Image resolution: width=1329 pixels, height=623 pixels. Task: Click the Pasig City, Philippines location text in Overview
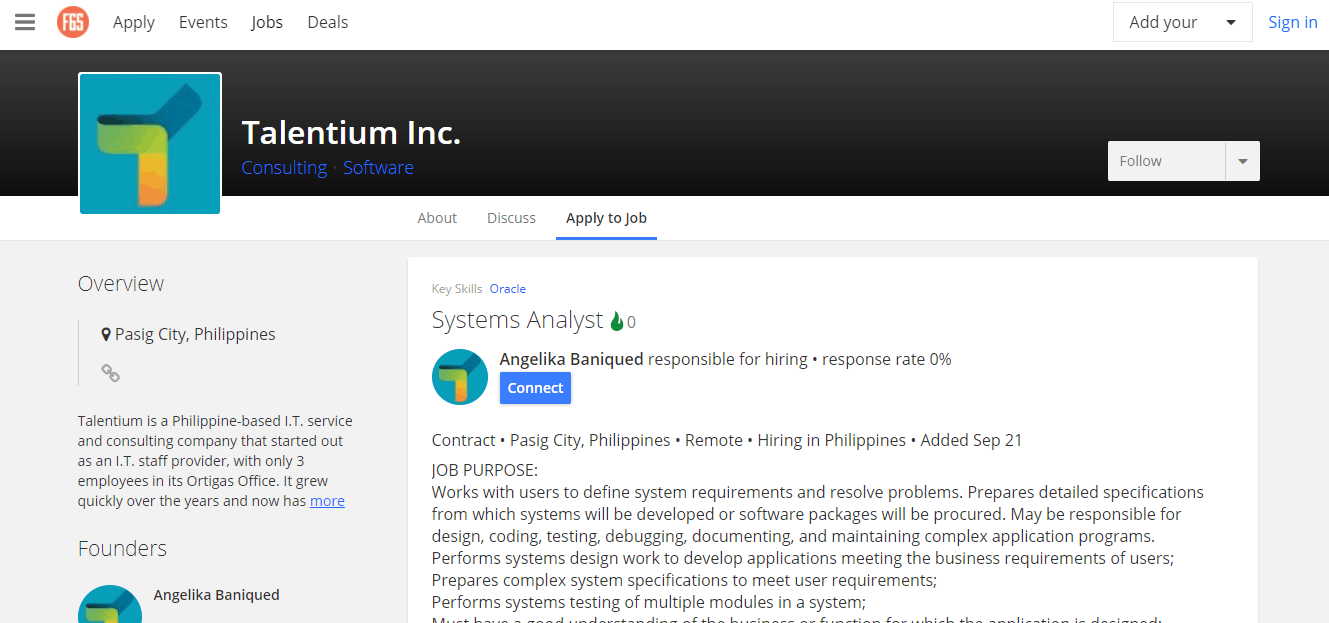pos(195,335)
